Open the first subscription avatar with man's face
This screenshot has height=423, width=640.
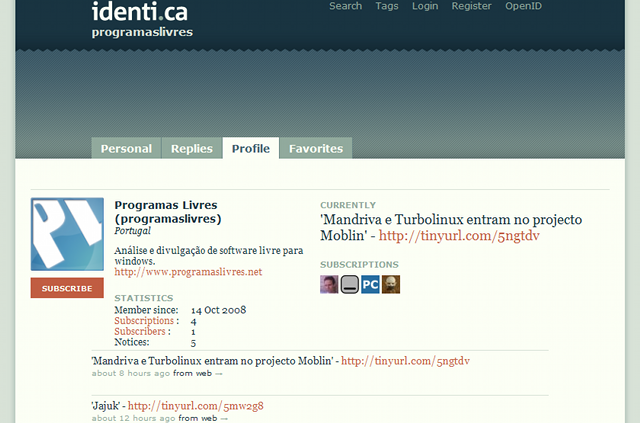[x=329, y=284]
